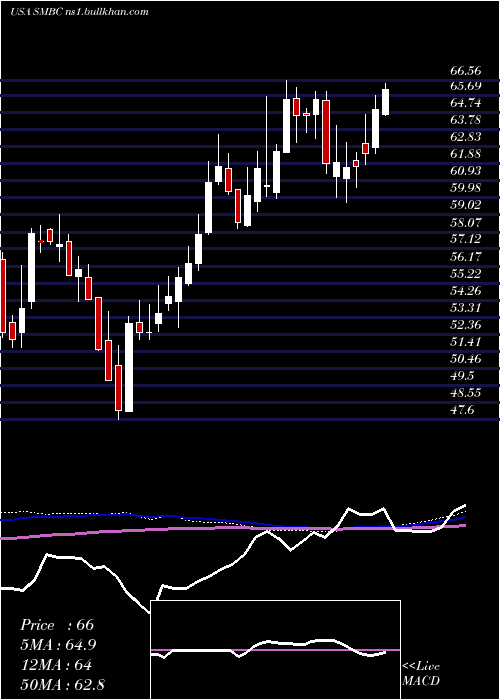Click the 54.26 price axis label
This screenshot has width=500, height=700.
pyautogui.click(x=466, y=291)
